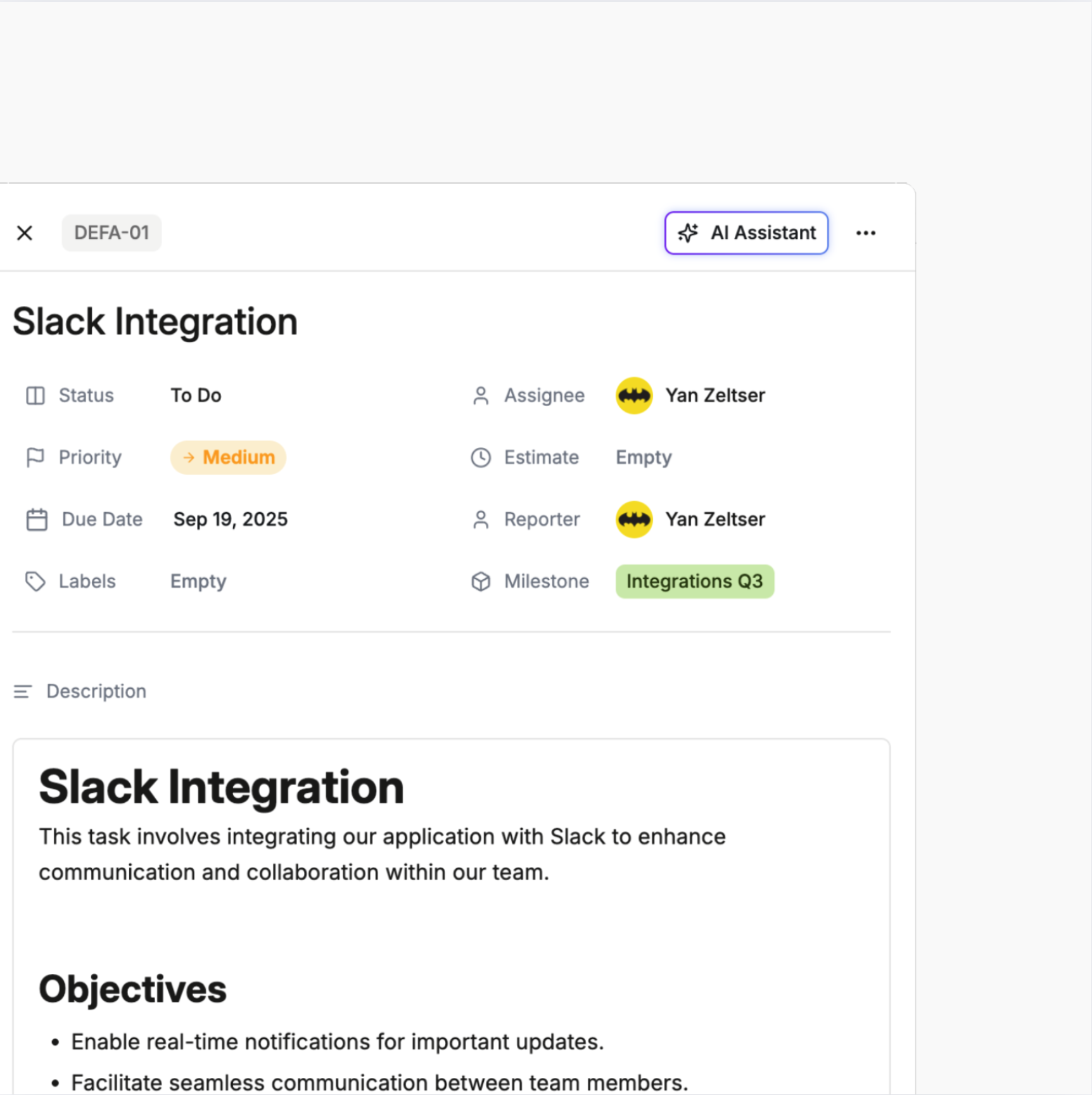Click the 'Enable real-time notifications' bullet
The width and height of the screenshot is (1092, 1095).
point(338,1042)
